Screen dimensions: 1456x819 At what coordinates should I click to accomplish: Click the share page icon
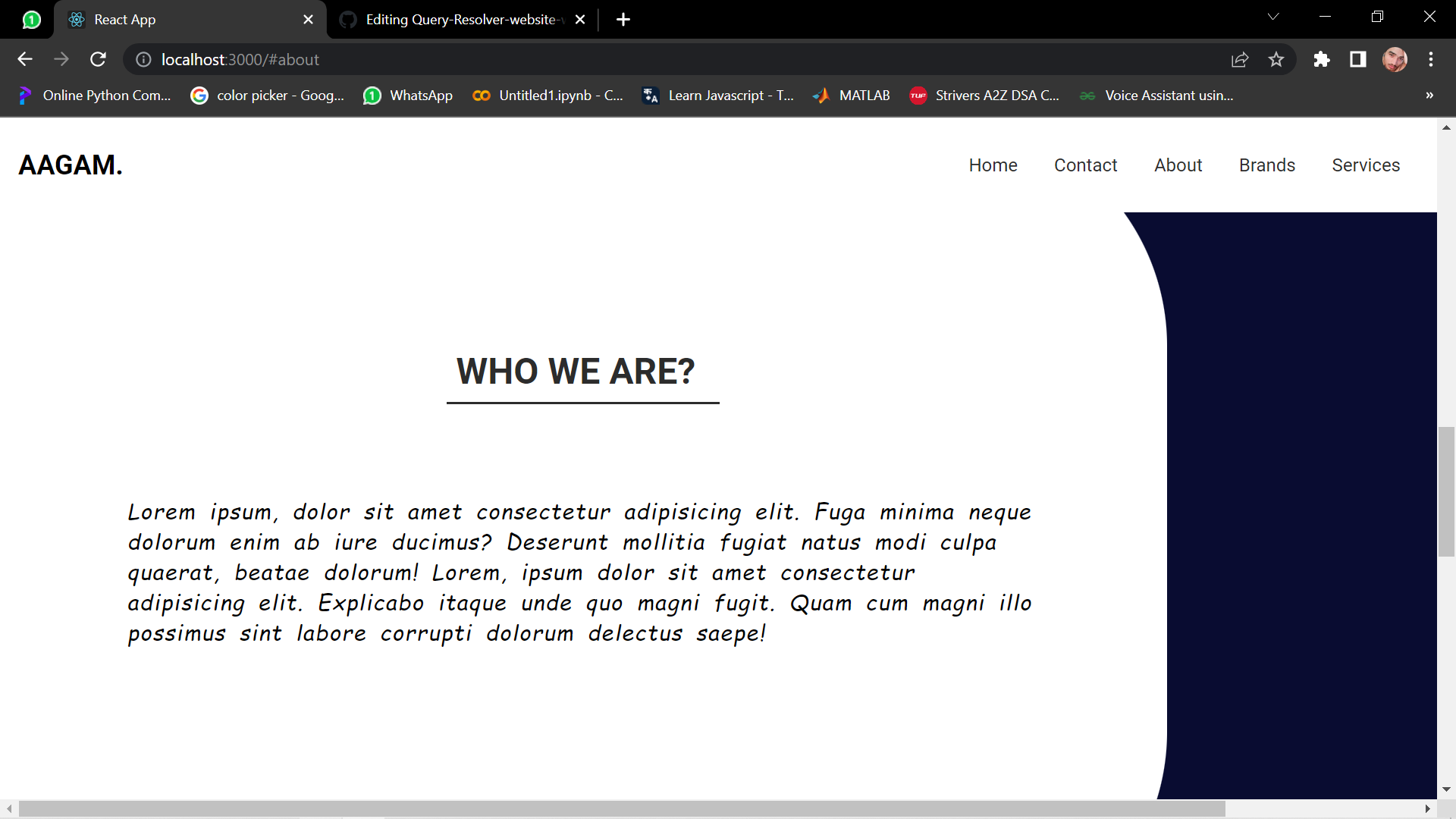pos(1240,59)
